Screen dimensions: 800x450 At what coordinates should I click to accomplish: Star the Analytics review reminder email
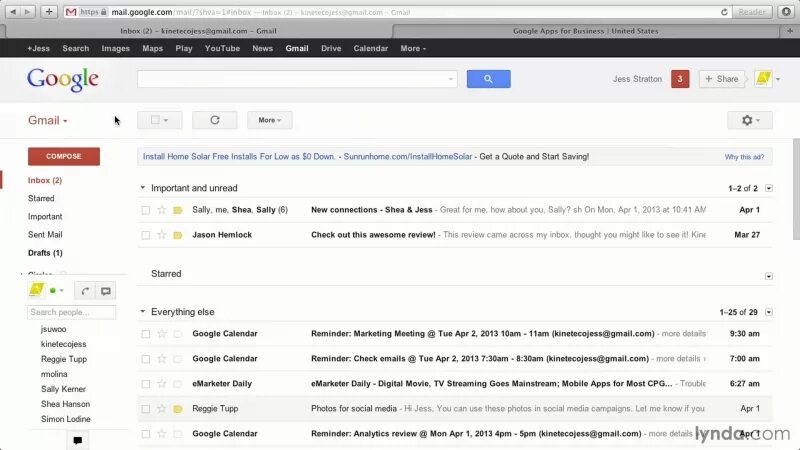(162, 434)
